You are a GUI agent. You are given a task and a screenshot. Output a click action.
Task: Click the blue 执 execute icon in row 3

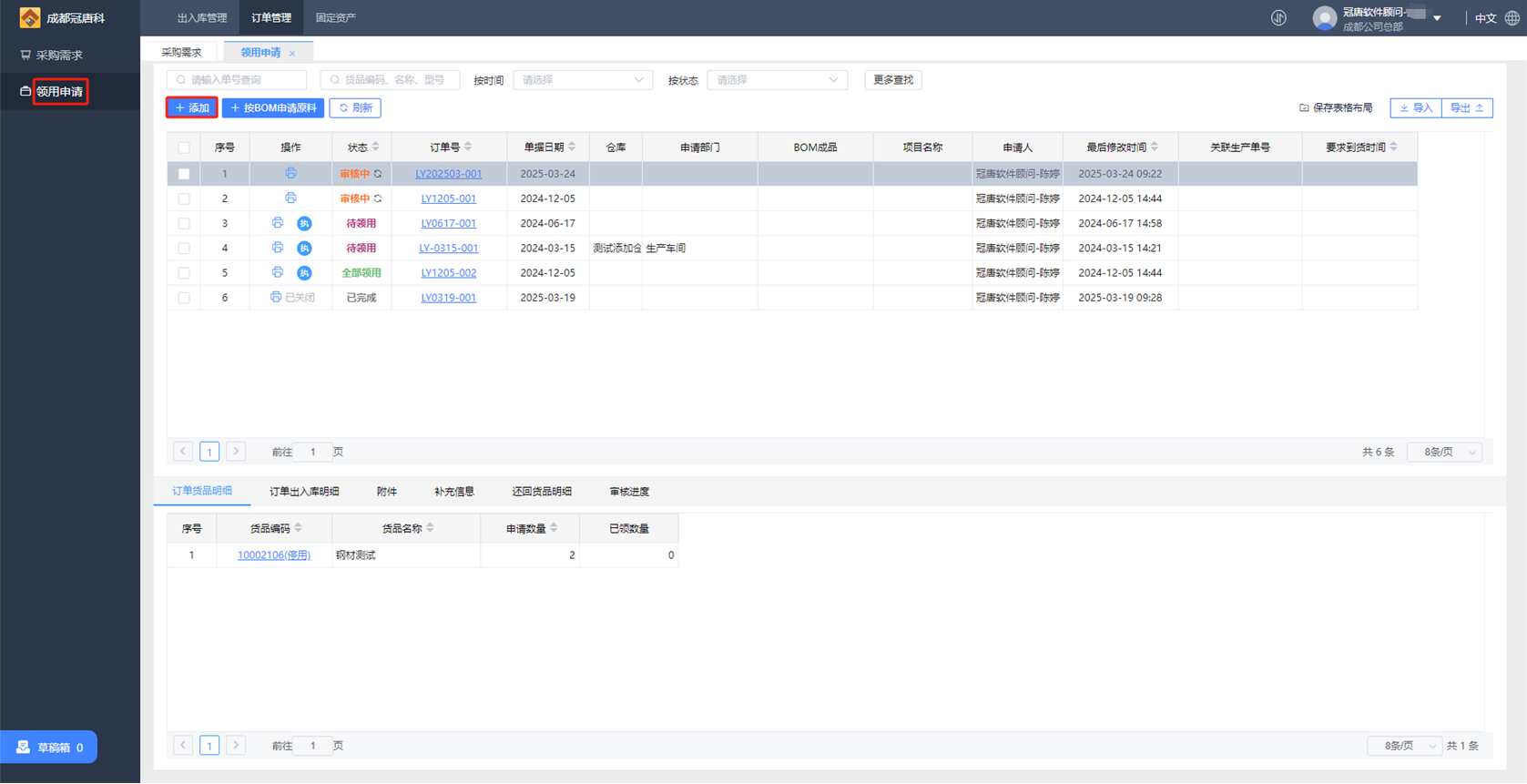[x=304, y=223]
